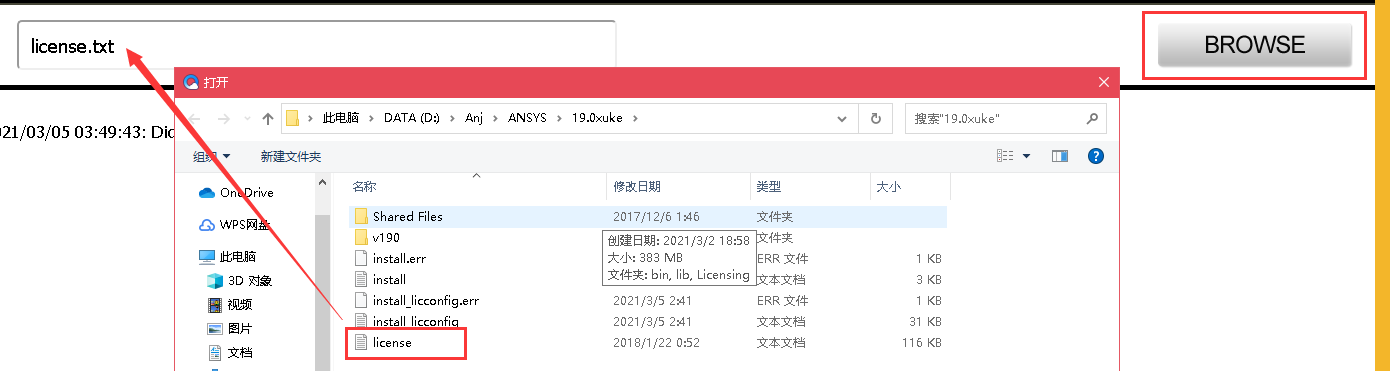Screen dimensions: 1390x371
Task: Select WPS网盘 in the navigation pane
Action: (235, 224)
